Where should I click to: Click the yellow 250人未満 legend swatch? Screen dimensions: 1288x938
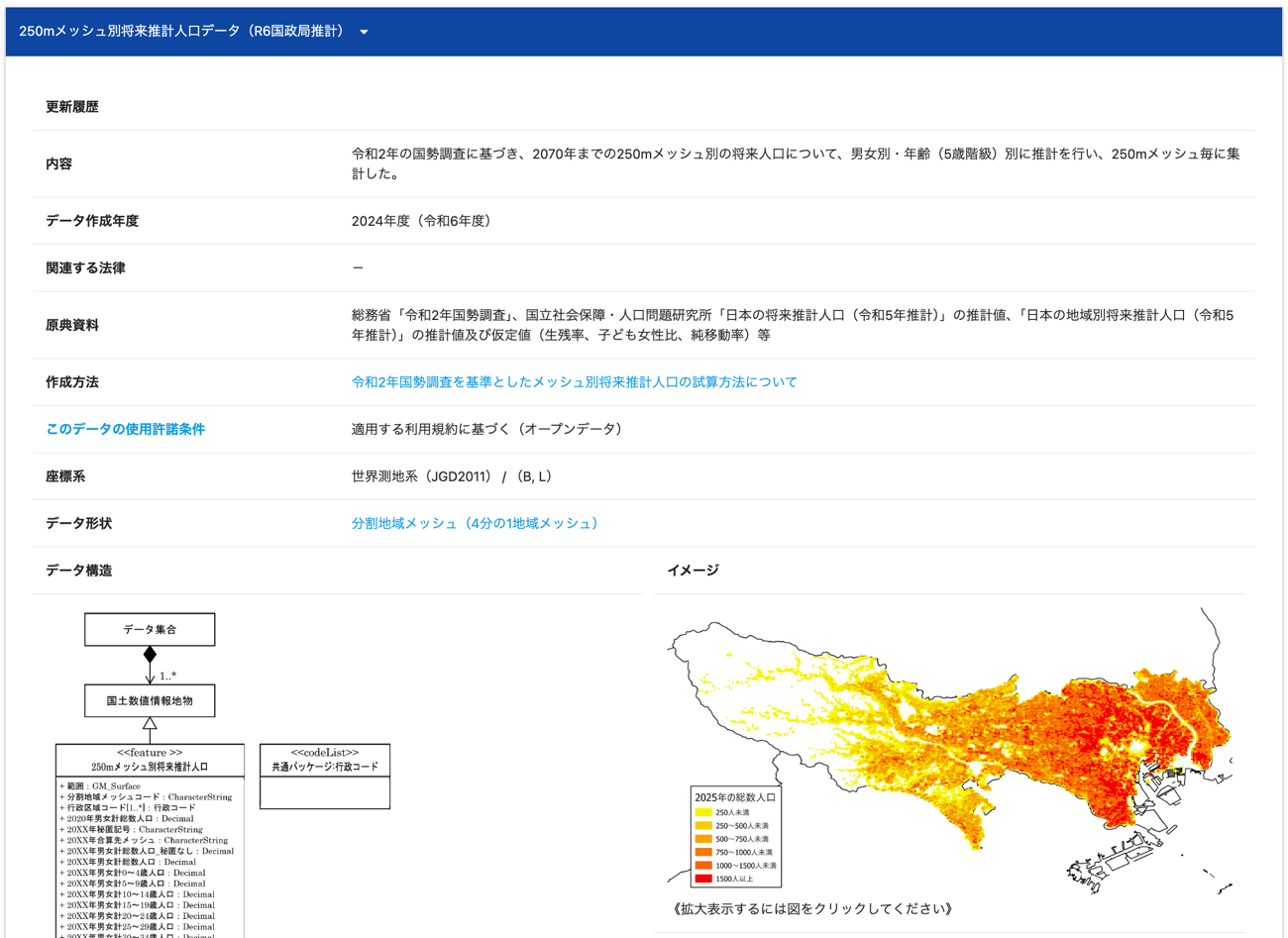[703, 812]
